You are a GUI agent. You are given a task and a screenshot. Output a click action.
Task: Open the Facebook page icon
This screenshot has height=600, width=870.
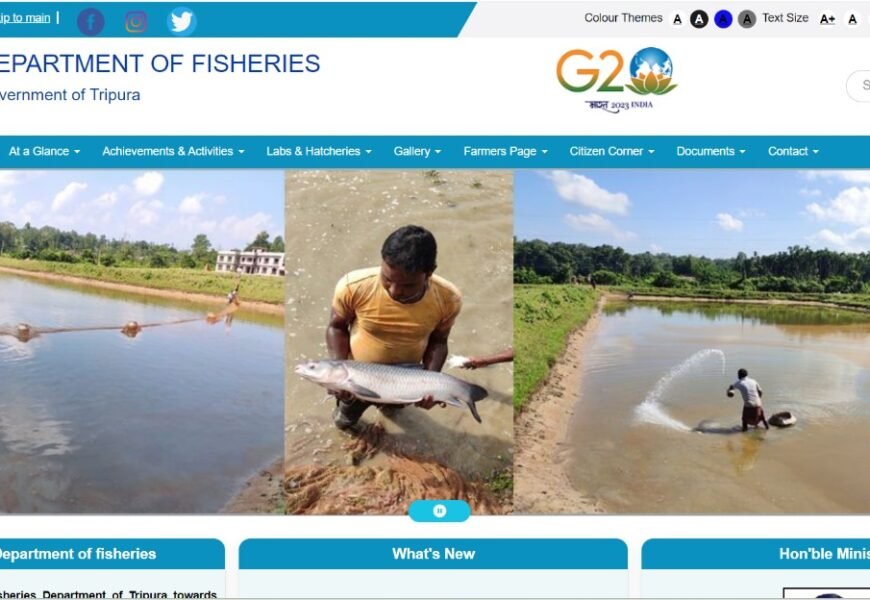point(90,22)
